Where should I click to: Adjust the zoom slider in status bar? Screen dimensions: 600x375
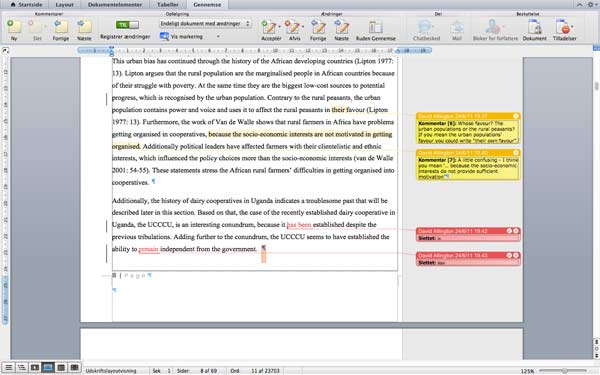(x=564, y=370)
